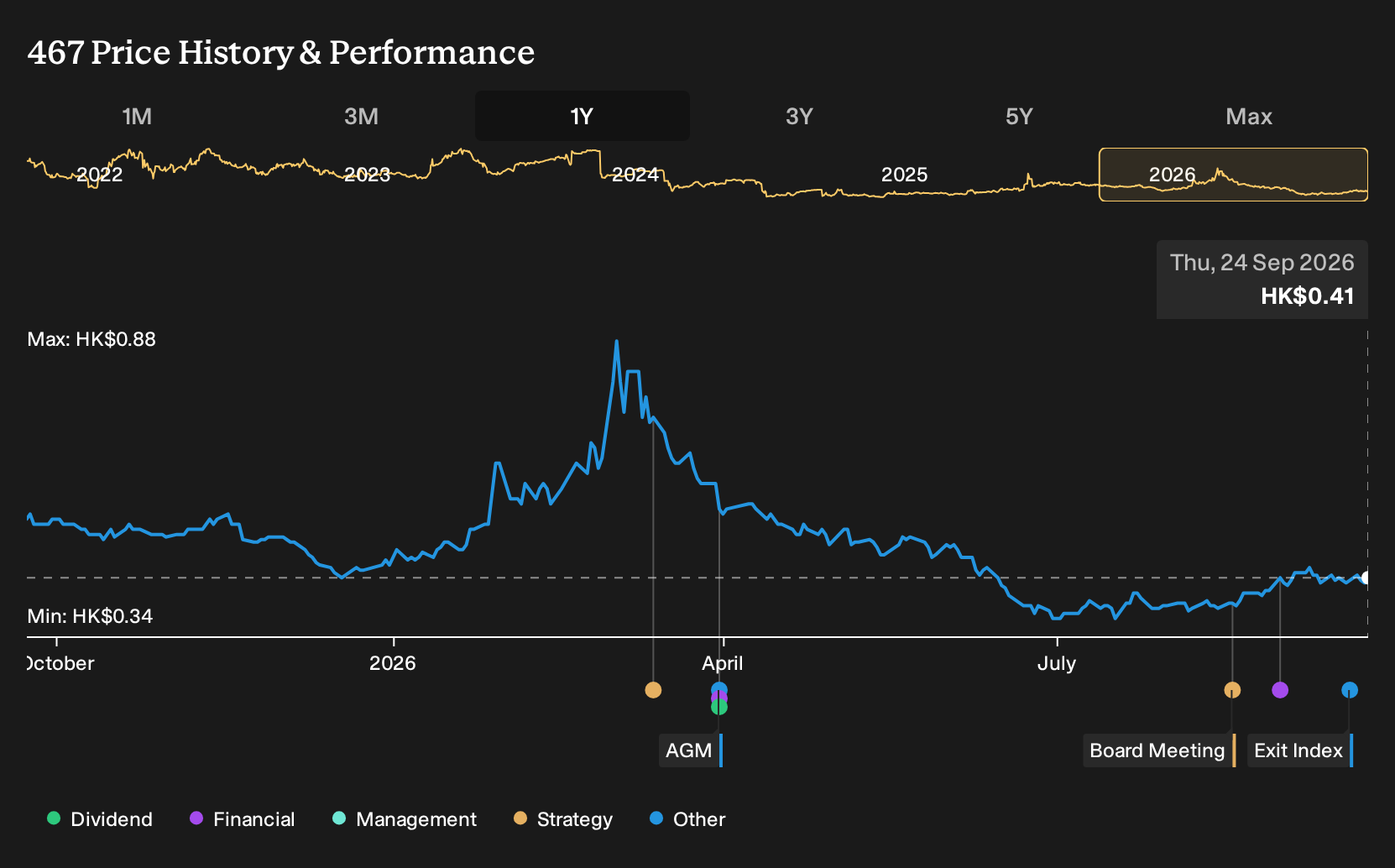Click the purple financial dot after July
Viewport: 1395px width, 868px height.
point(1280,690)
